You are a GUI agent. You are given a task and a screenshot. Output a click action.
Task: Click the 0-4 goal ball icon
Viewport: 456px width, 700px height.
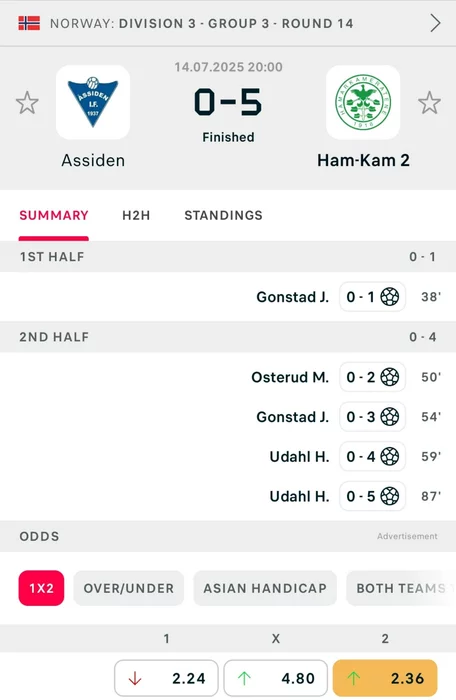(x=389, y=457)
